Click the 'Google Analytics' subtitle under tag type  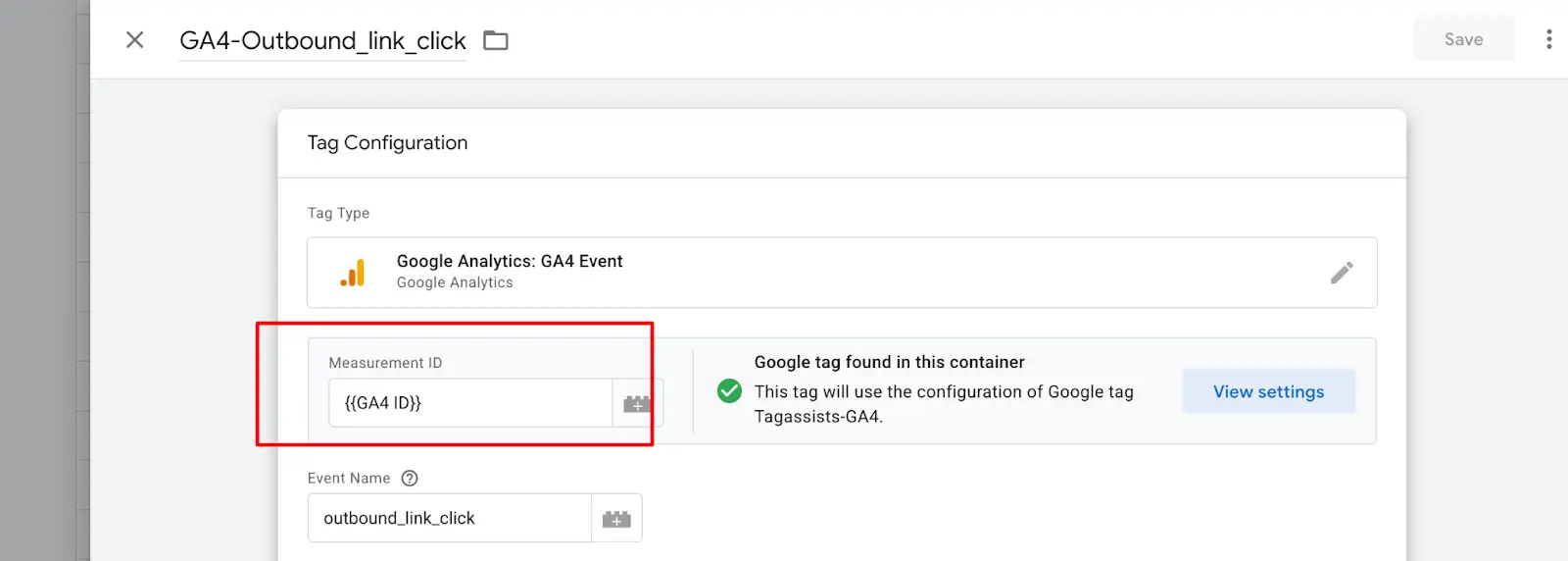[x=455, y=282]
